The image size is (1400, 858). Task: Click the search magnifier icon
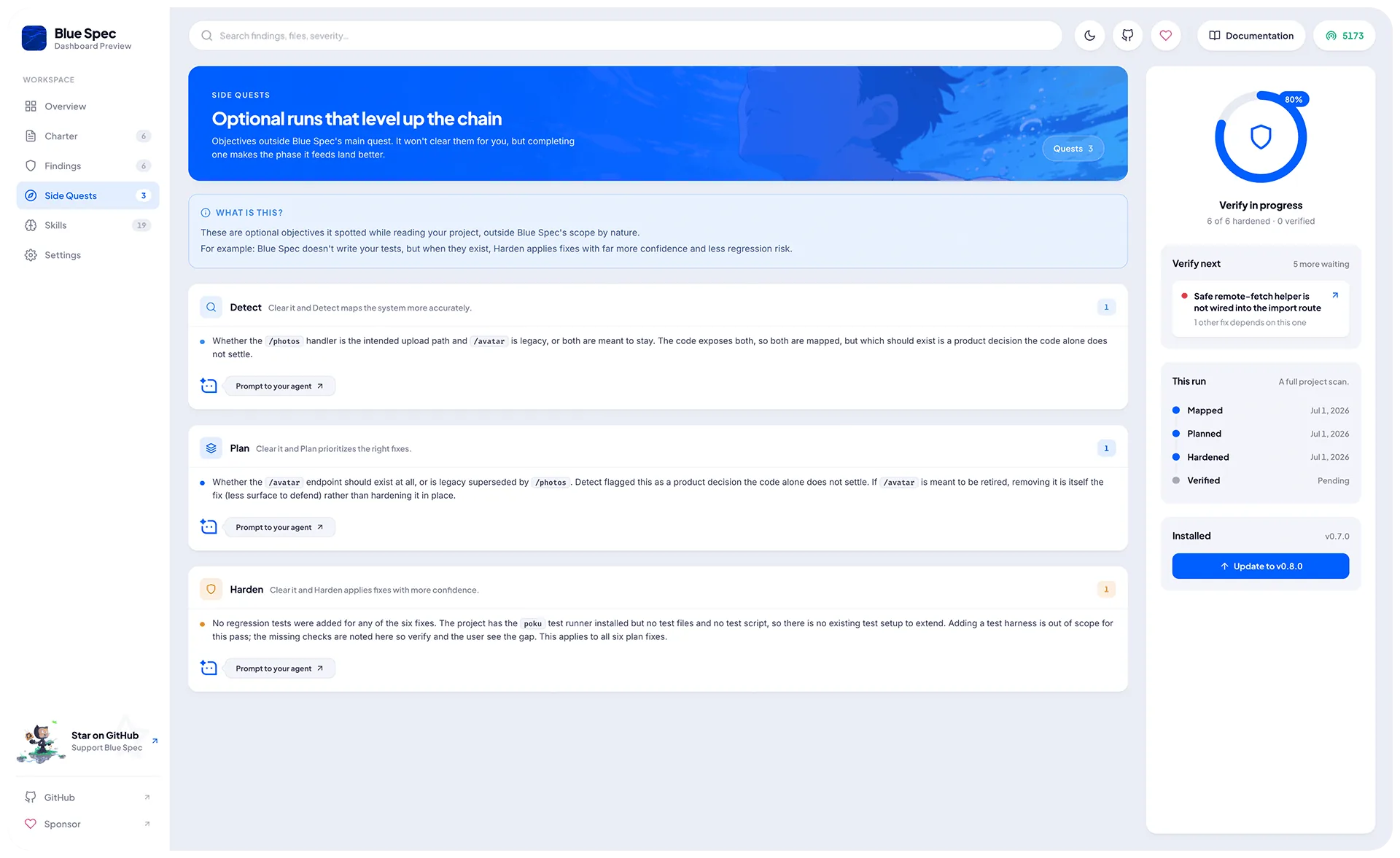[x=207, y=36]
